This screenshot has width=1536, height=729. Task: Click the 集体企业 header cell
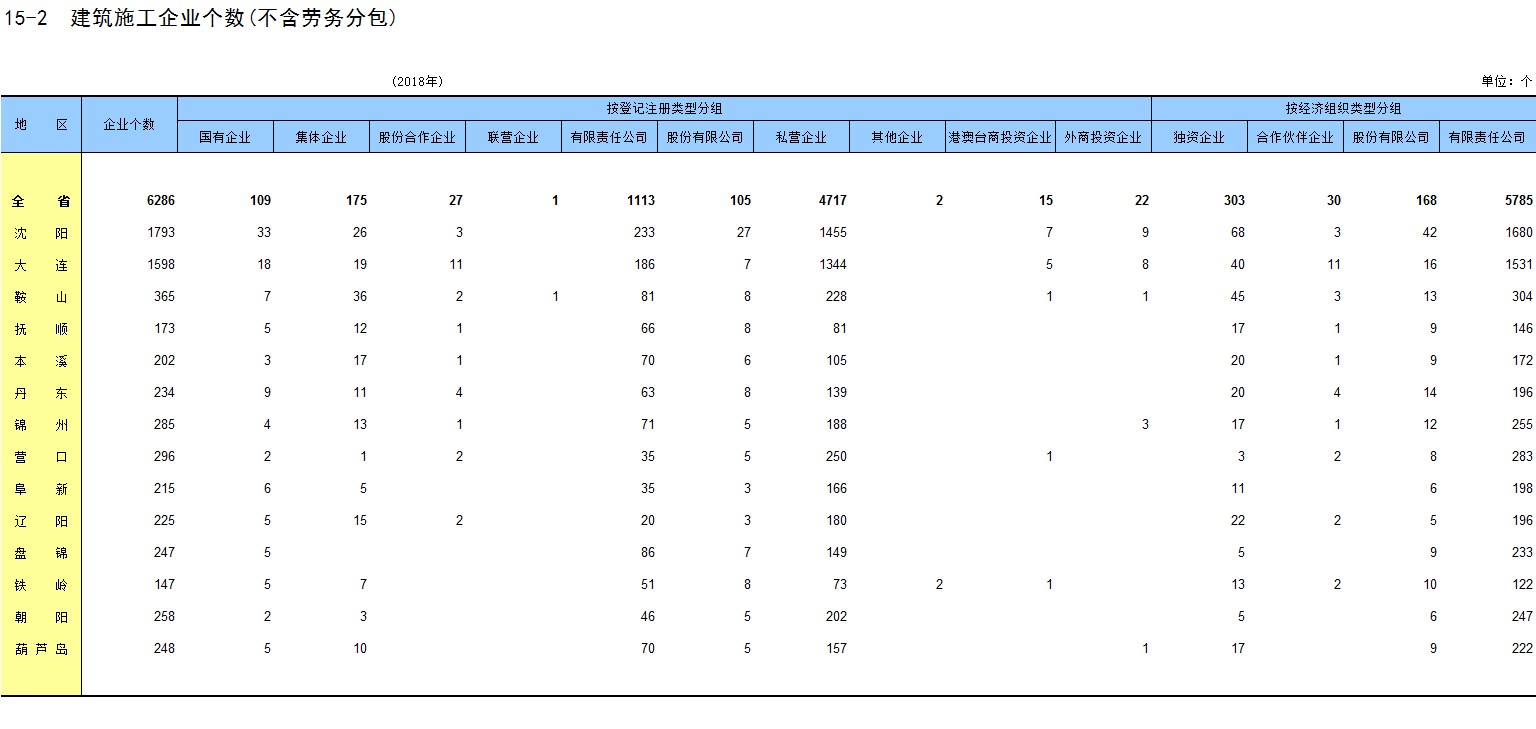[321, 137]
